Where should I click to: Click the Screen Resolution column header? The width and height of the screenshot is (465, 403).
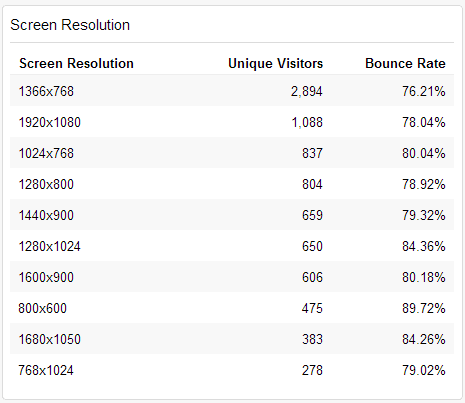[x=76, y=63]
